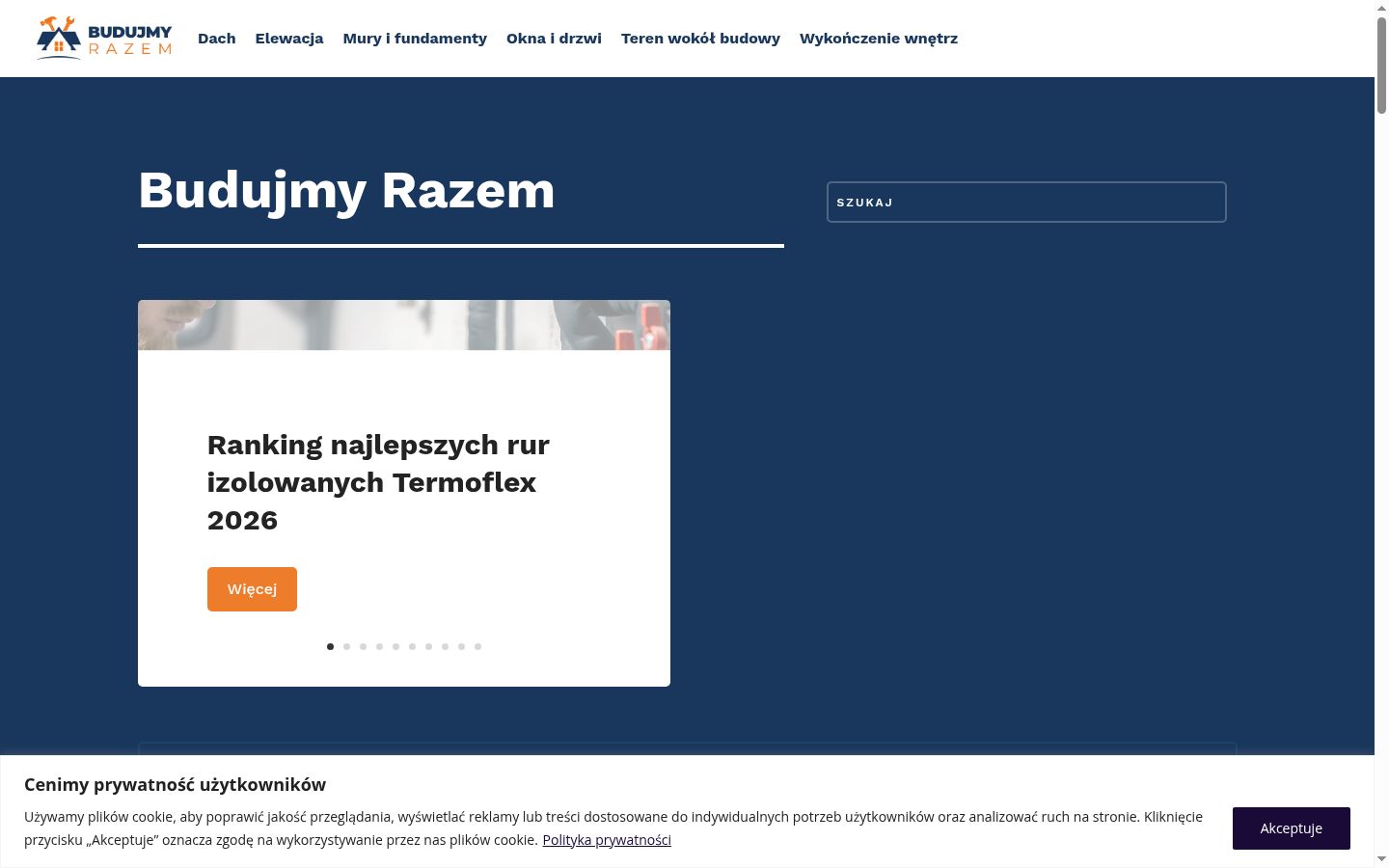The height and width of the screenshot is (868, 1389).
Task: Select the sixth carousel dot
Action: tap(412, 646)
